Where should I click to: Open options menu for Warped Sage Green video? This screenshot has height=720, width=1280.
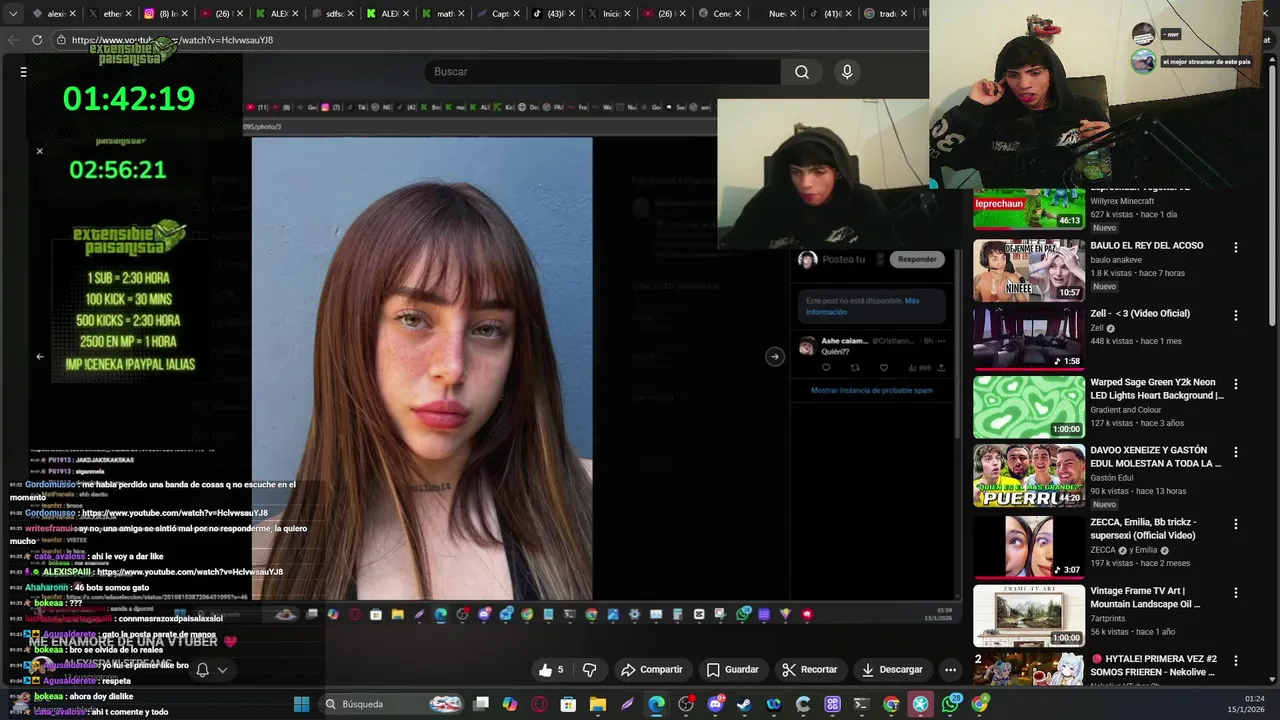[1236, 384]
